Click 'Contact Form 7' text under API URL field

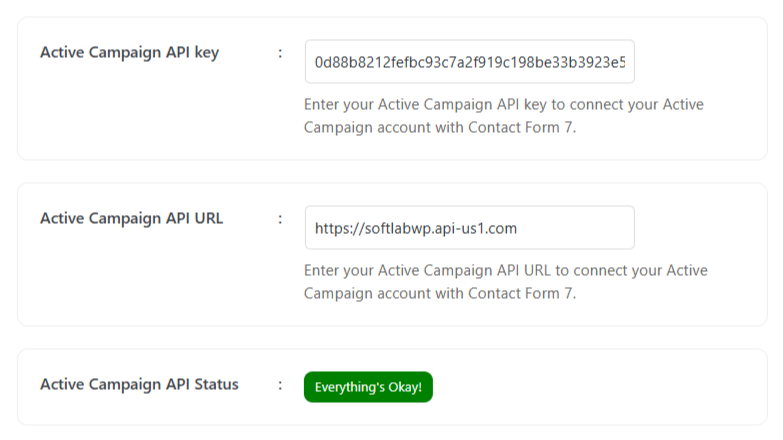pyautogui.click(x=521, y=293)
